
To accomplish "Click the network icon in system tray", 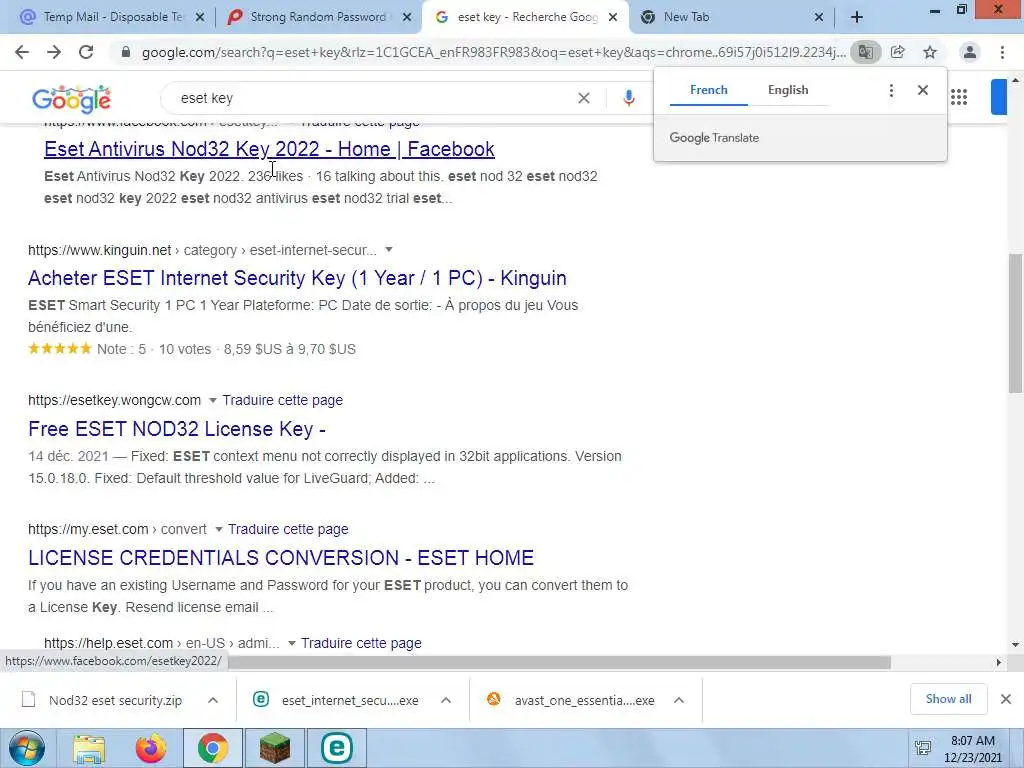I will click(923, 748).
